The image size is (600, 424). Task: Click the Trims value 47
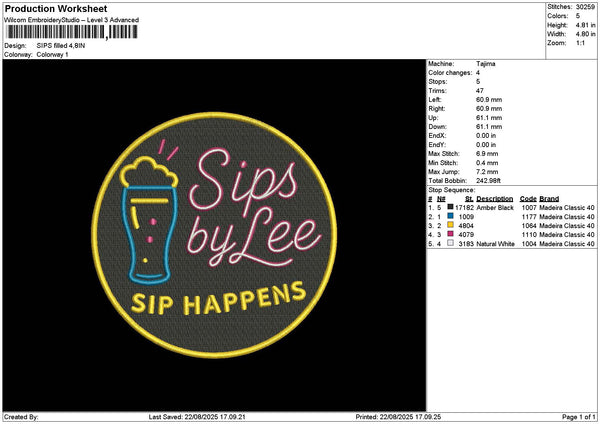coord(480,91)
